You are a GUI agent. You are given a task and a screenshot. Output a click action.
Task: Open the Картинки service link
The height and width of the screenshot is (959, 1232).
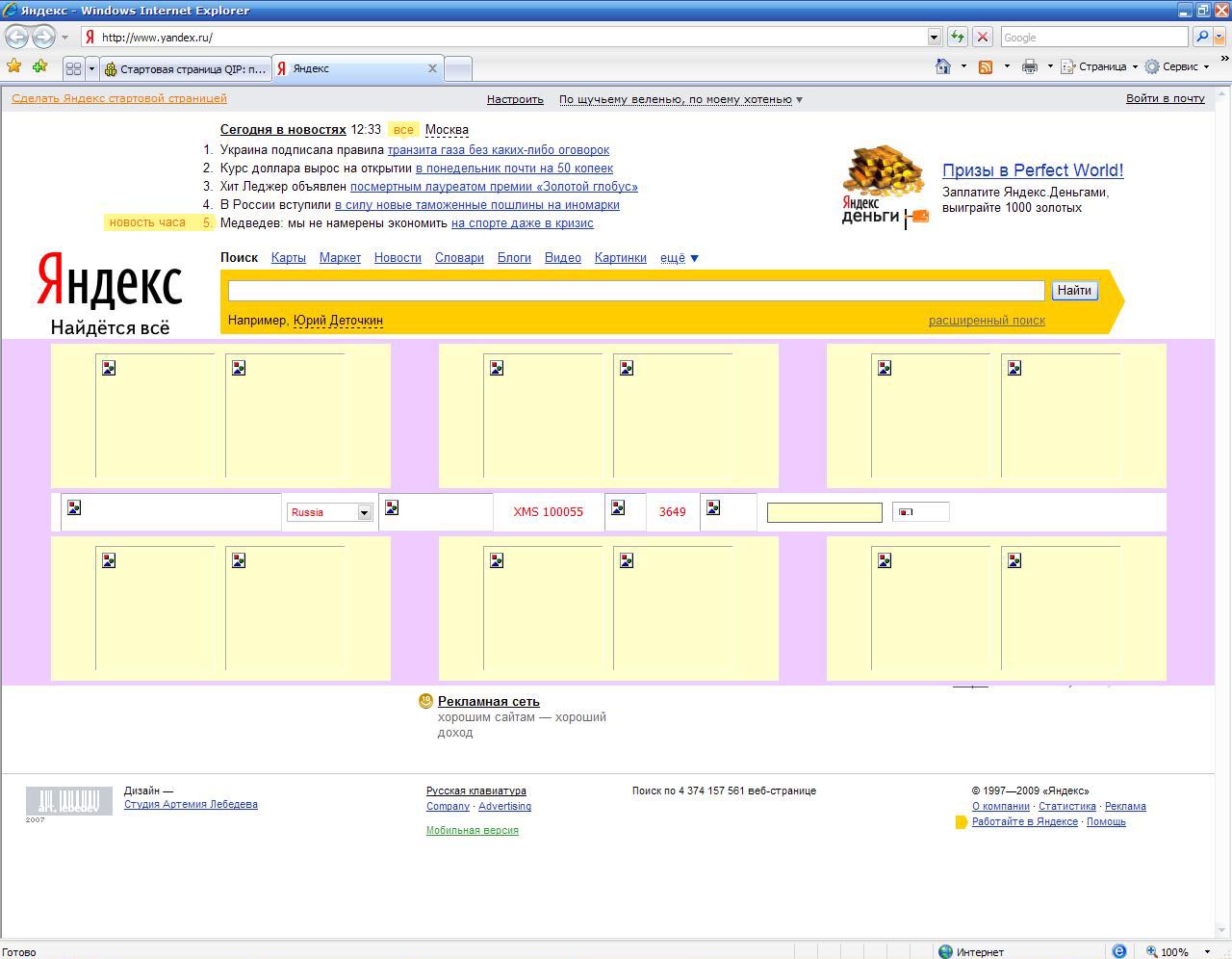pos(621,258)
